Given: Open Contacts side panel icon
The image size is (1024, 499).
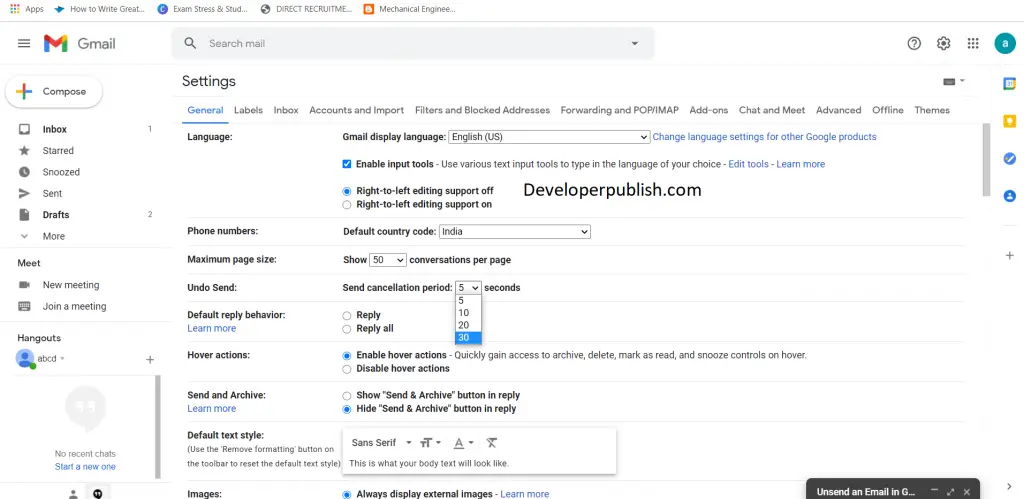Looking at the screenshot, I should point(1010,196).
